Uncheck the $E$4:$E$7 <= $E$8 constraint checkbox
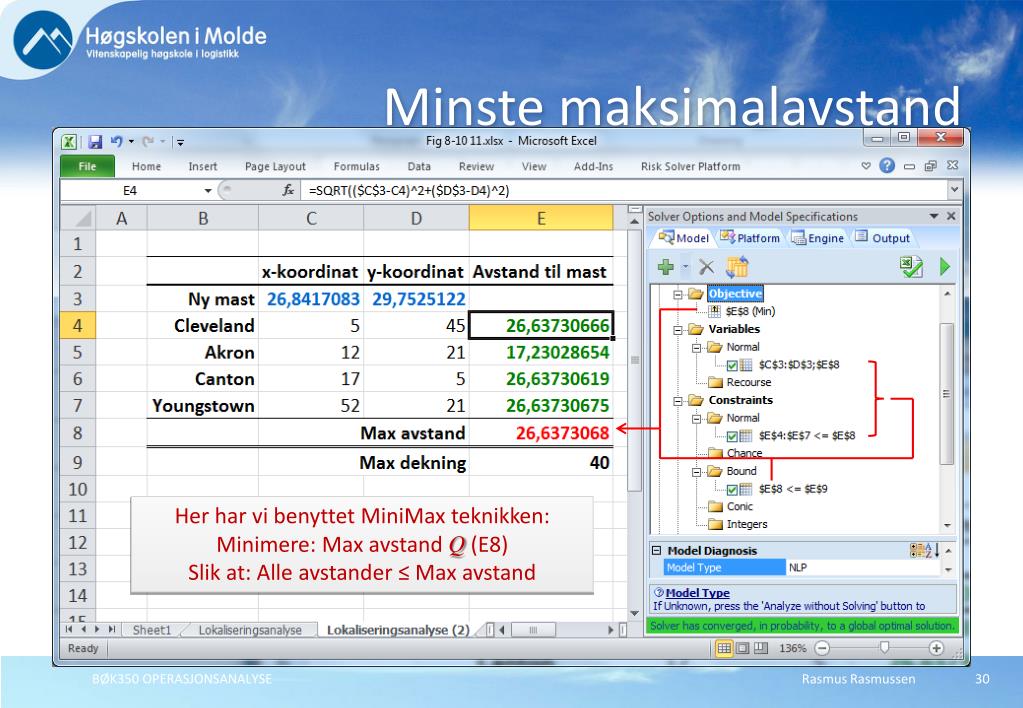The image size is (1023, 708). [732, 436]
